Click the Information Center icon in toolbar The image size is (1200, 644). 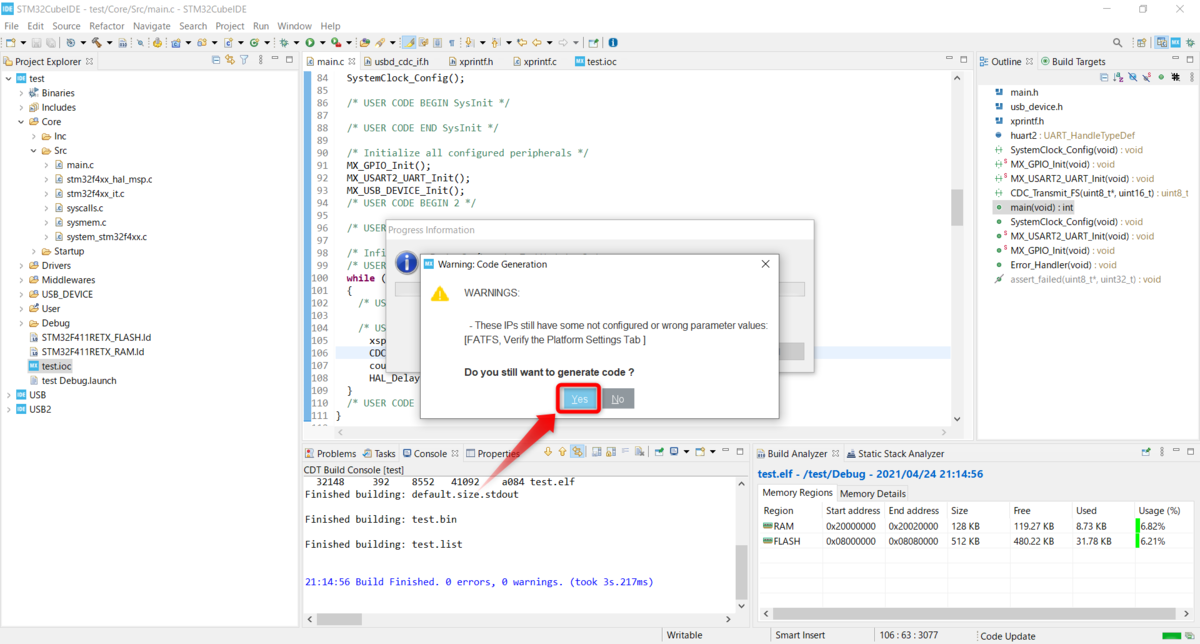(613, 43)
